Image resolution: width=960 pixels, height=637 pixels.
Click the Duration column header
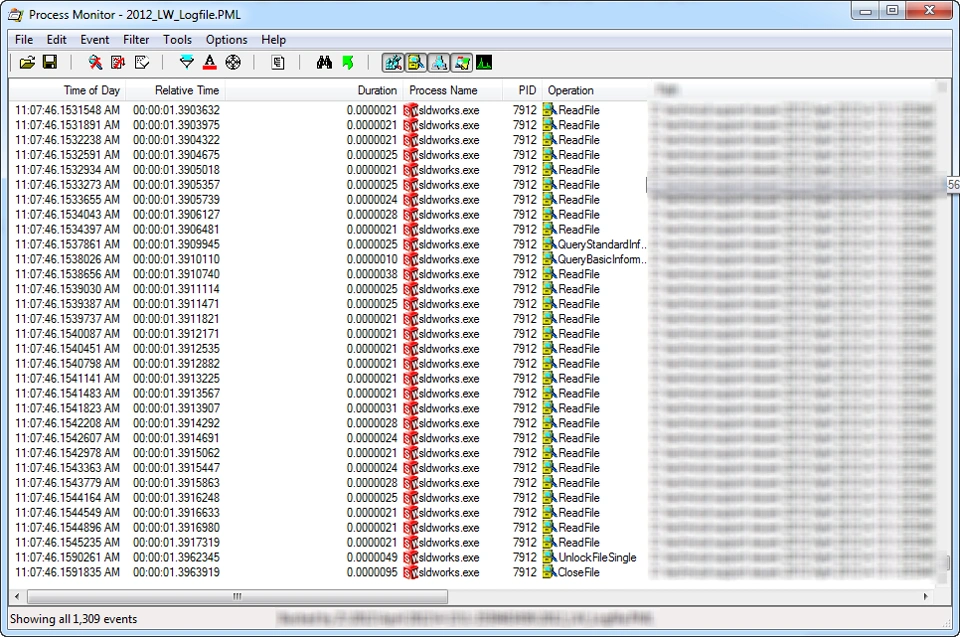tap(315, 90)
